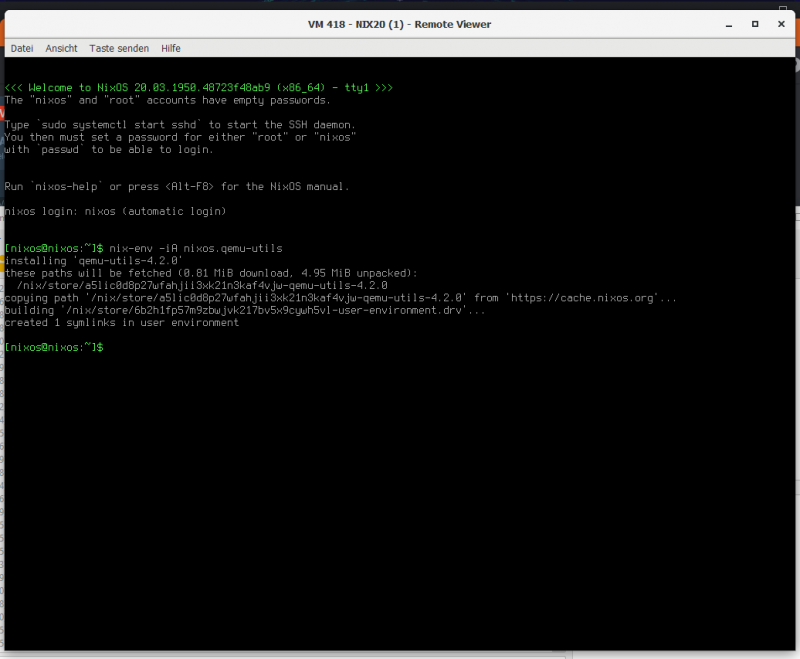Click the Run nixos-help manual hint line

[177, 186]
